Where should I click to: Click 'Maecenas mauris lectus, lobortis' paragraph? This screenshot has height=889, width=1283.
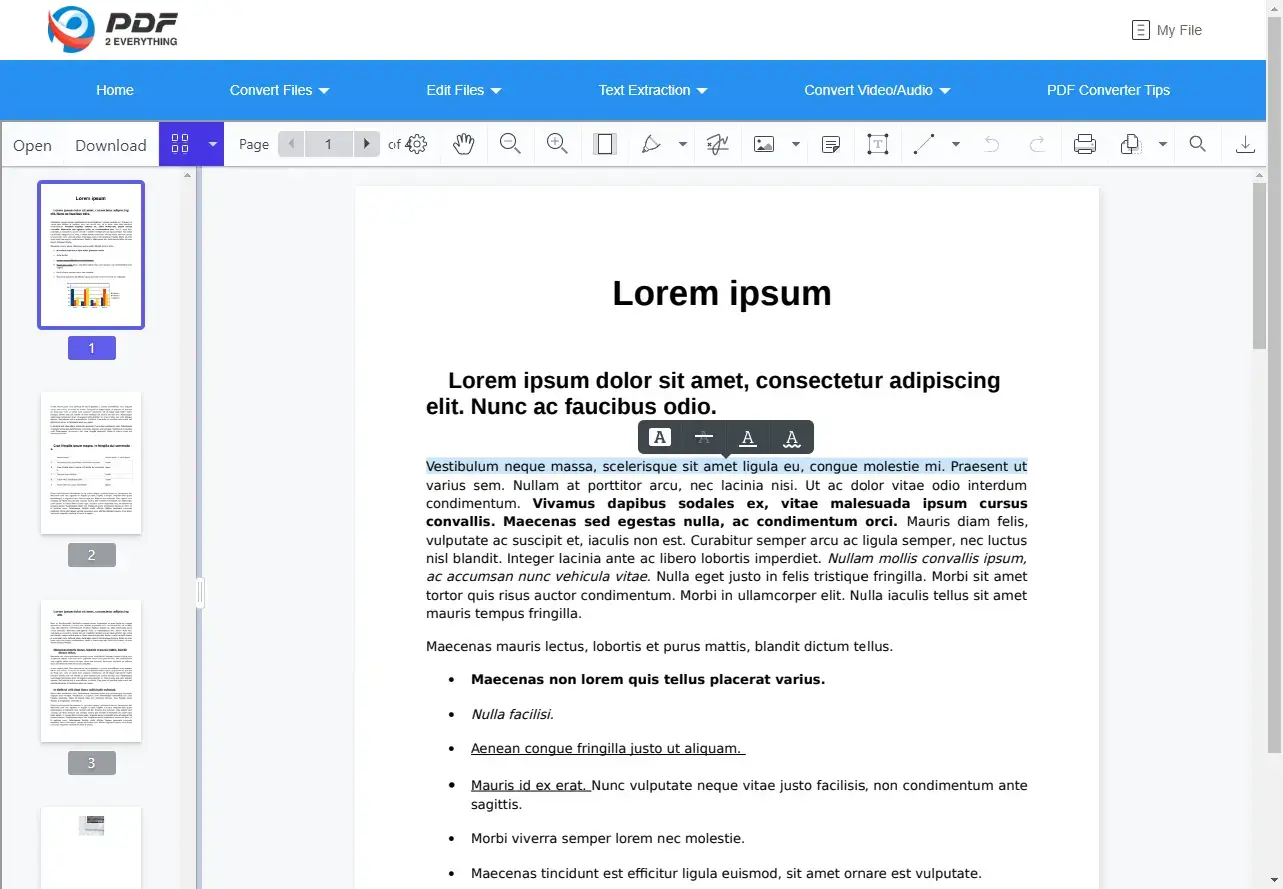point(659,646)
